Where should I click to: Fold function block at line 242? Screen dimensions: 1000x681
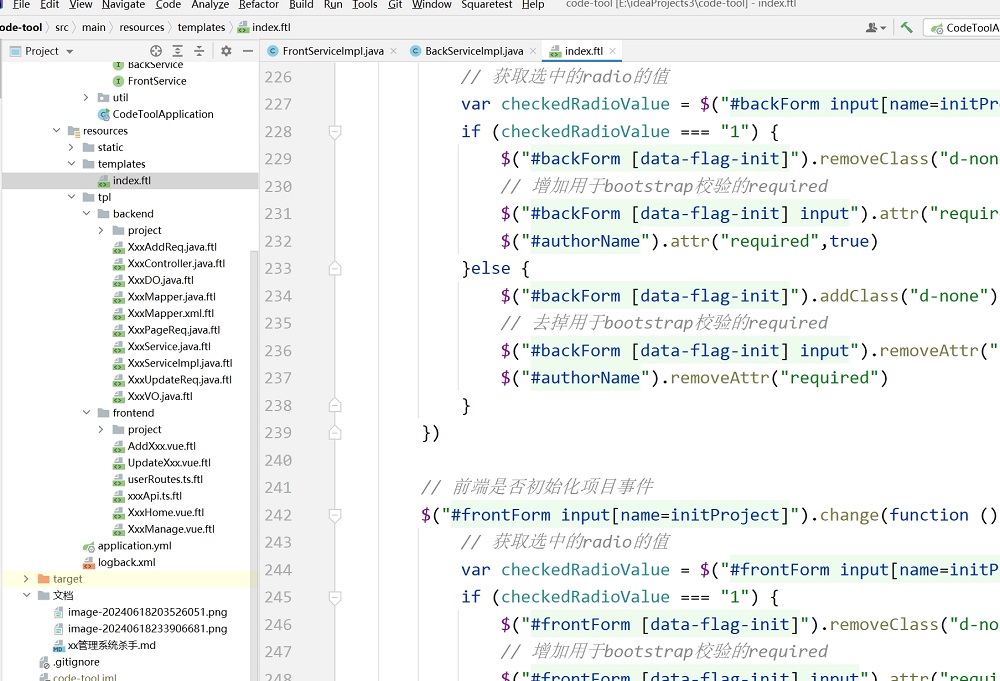[335, 515]
